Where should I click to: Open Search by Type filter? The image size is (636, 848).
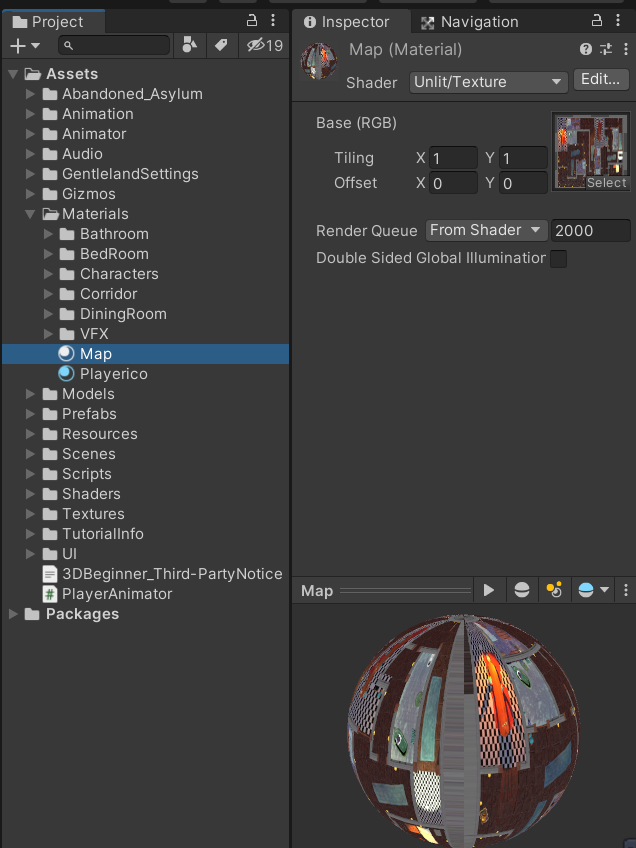tap(189, 45)
